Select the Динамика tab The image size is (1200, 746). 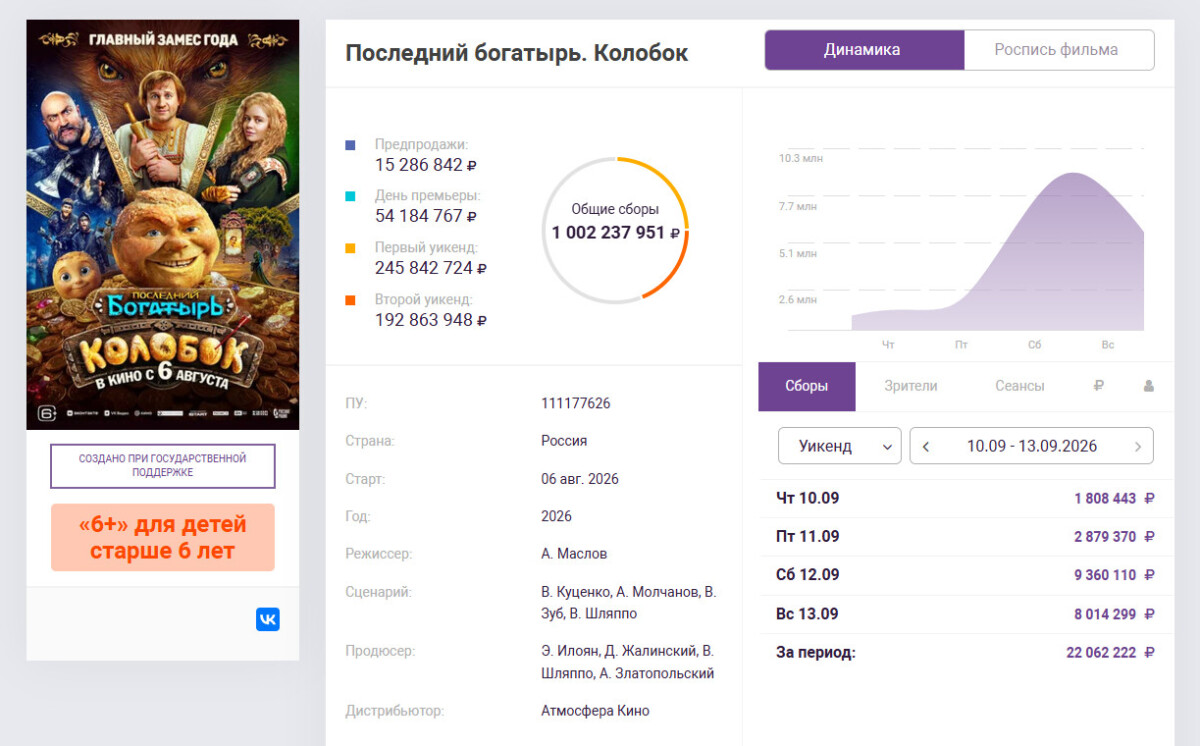[x=862, y=50]
